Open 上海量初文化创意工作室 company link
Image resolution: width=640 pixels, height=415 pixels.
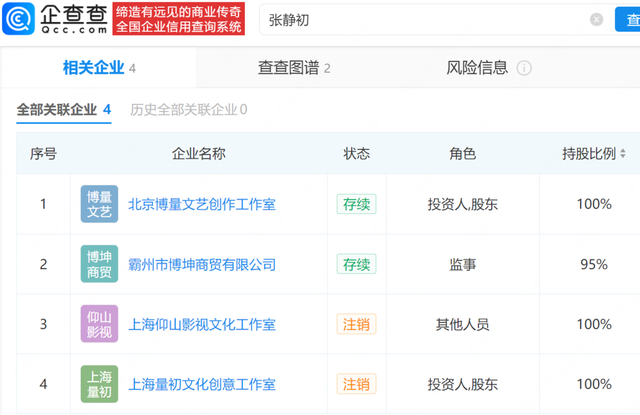point(202,384)
